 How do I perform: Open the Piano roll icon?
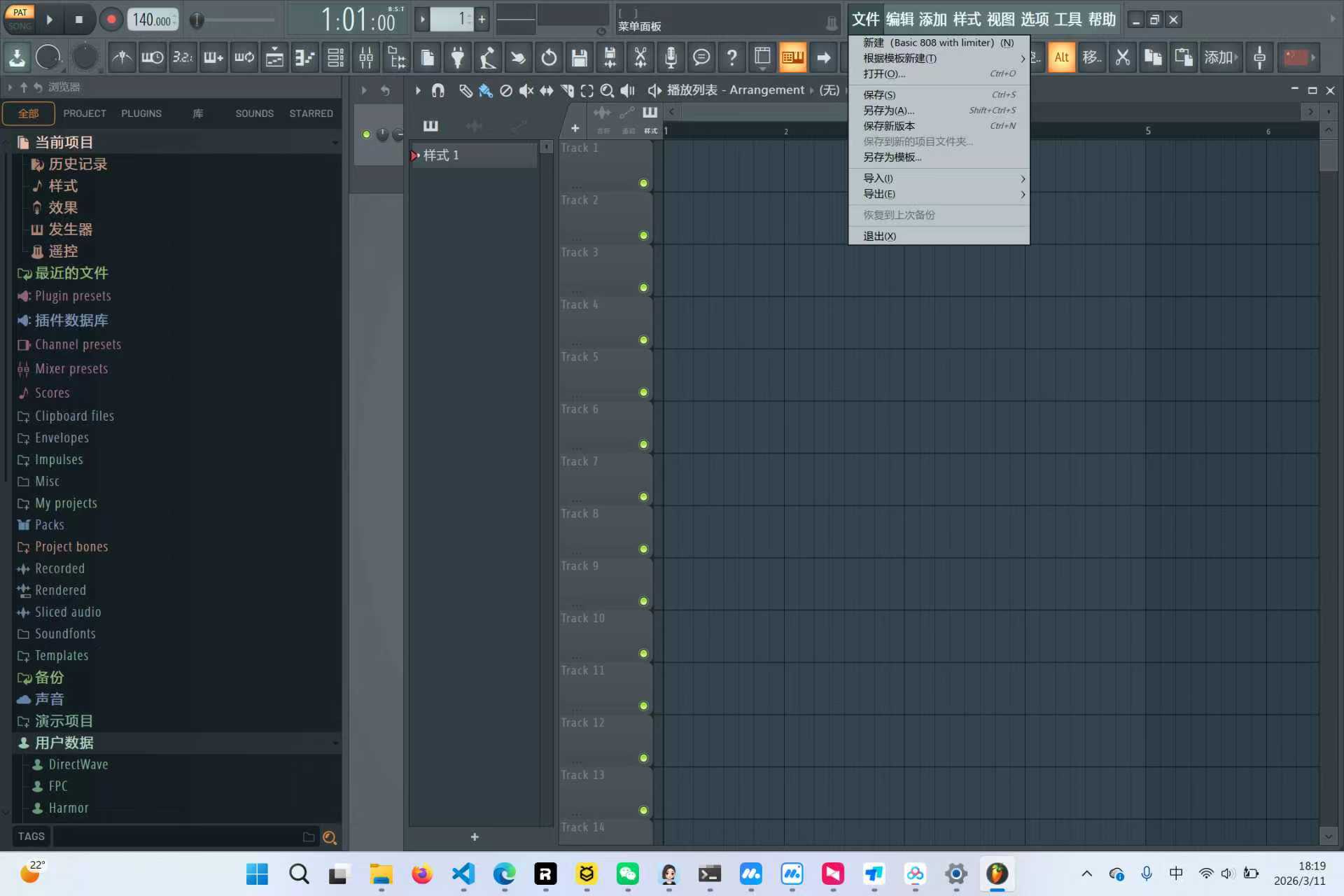(304, 57)
